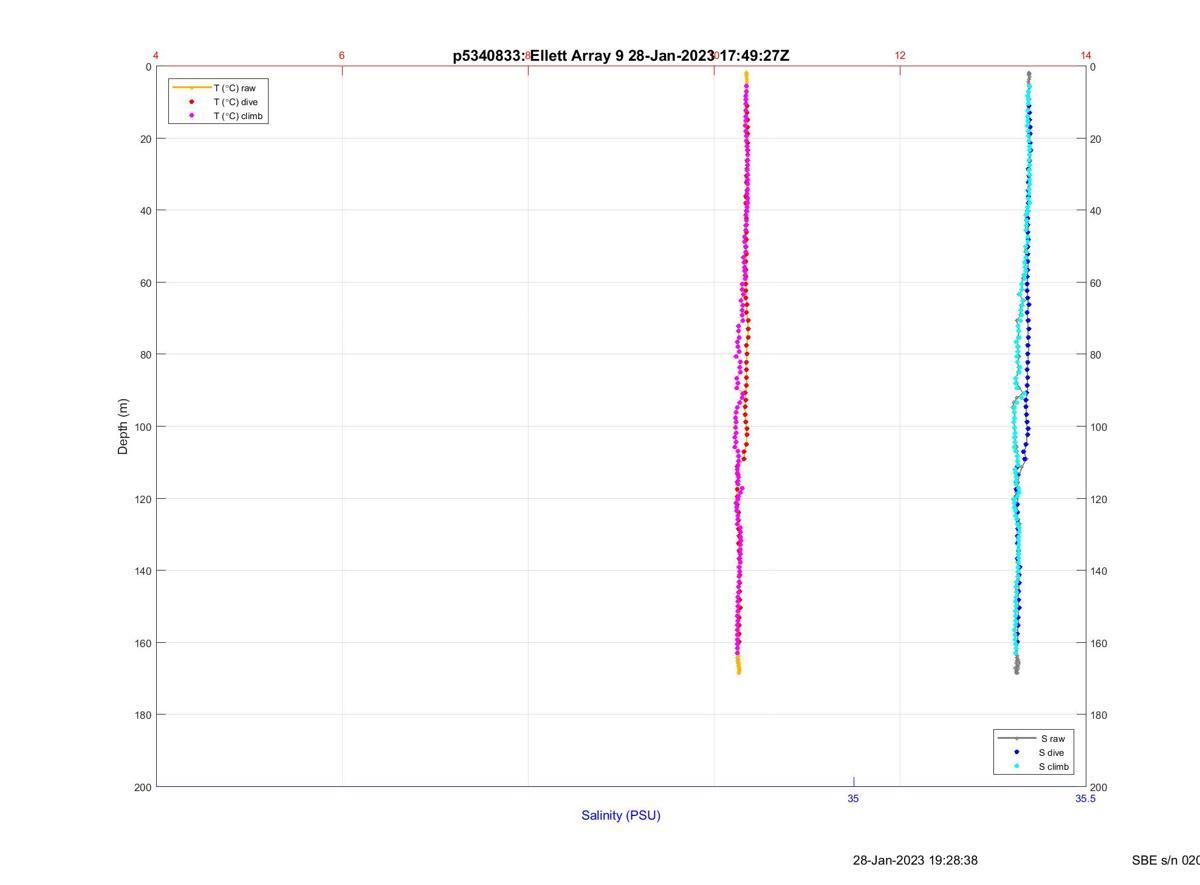The height and width of the screenshot is (885, 1200).
Task: Click the magenta dot marker for T climb in legend
Action: tap(191, 116)
